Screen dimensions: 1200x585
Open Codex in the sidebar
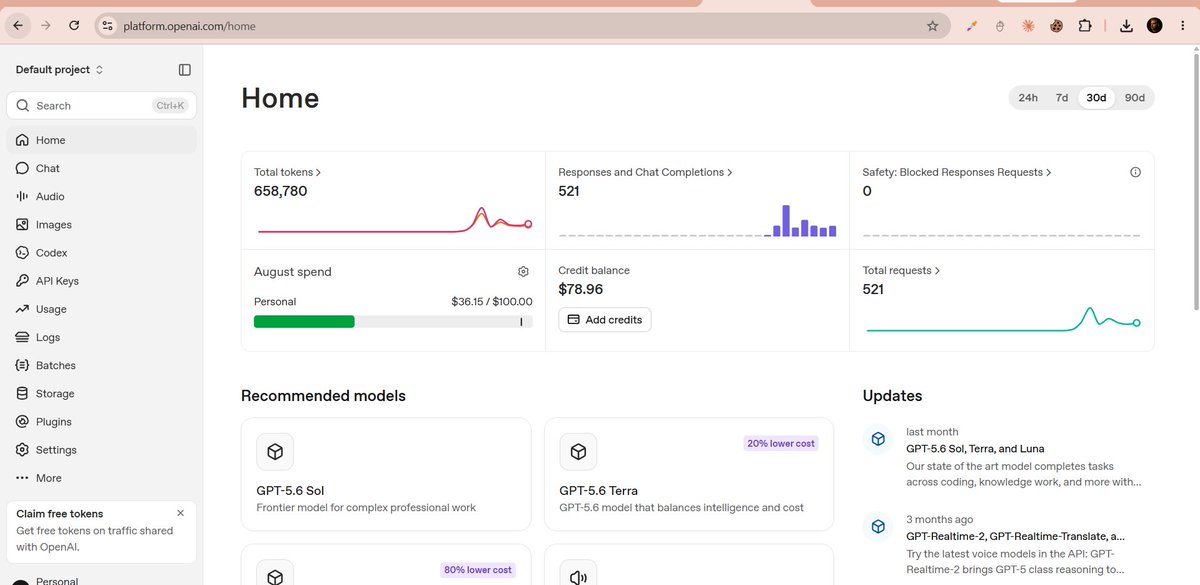[x=102, y=253]
